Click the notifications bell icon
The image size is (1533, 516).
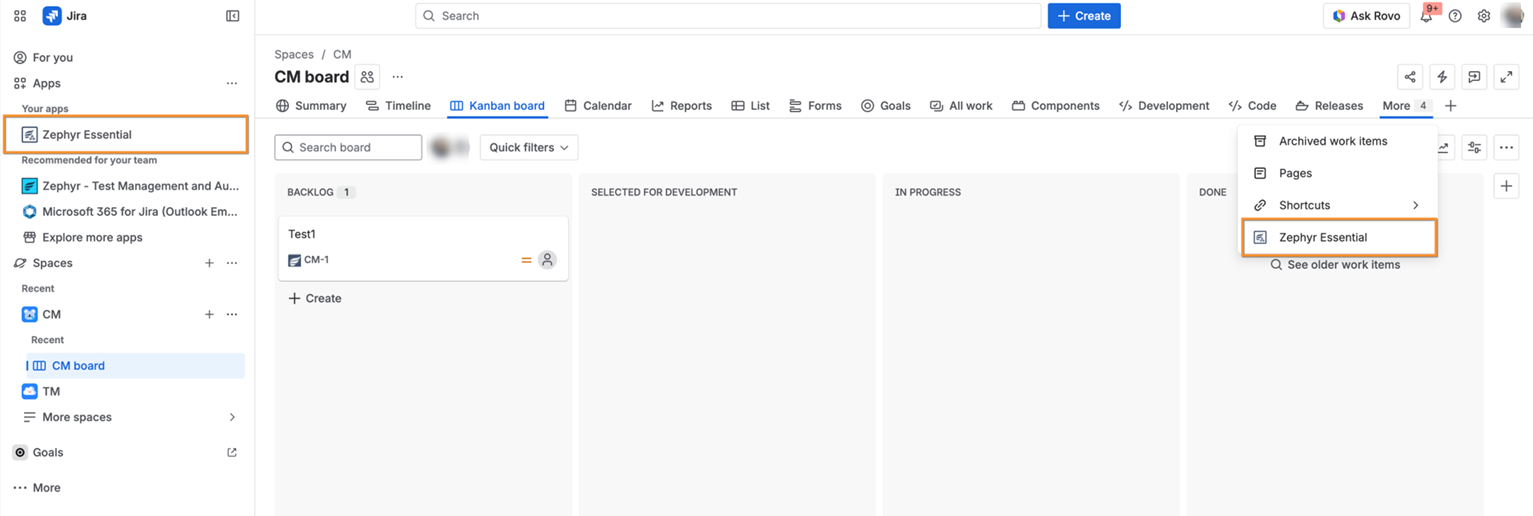point(1426,16)
